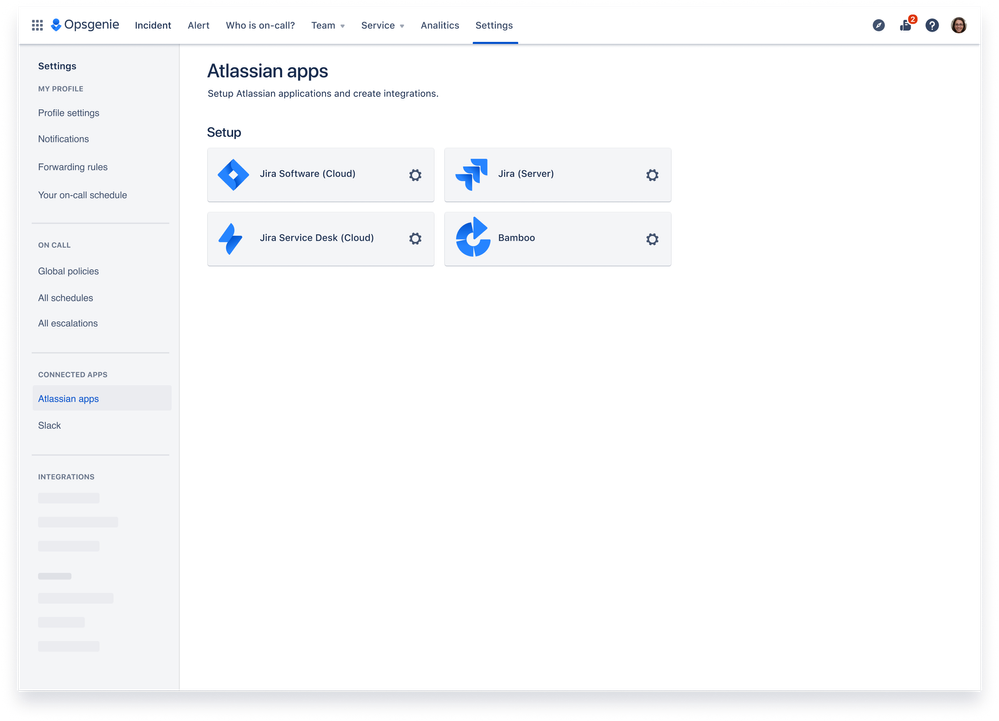
Task: Click the Setup section heading
Action: point(224,132)
